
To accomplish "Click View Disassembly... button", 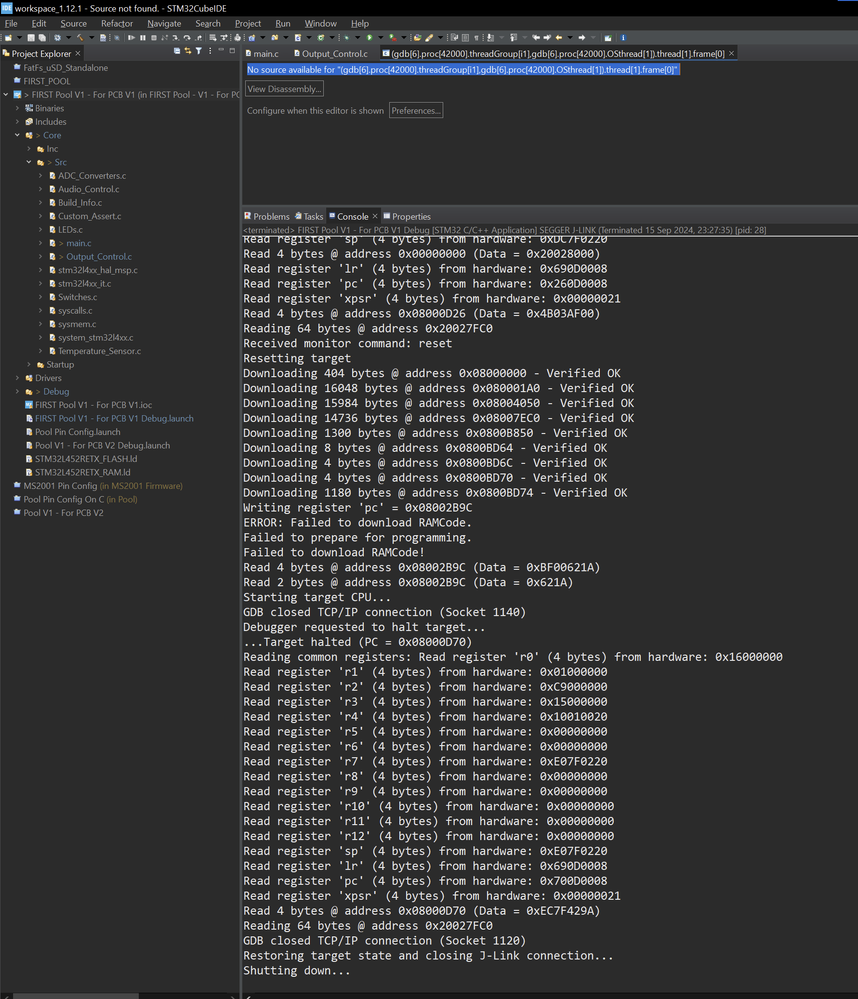I will click(x=284, y=89).
